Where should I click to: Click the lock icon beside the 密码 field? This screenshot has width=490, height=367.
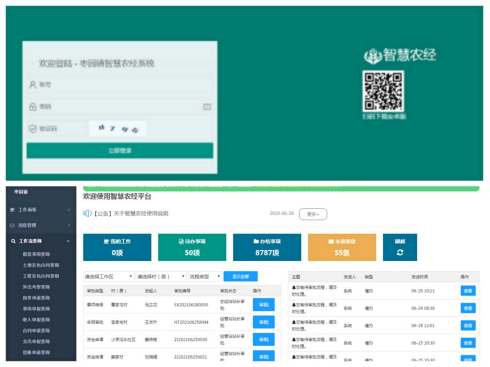pos(33,107)
